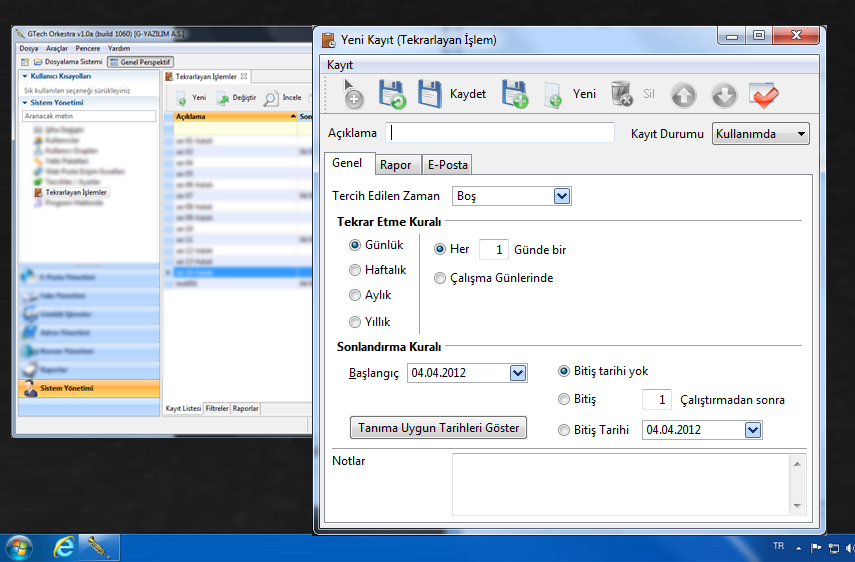Click the Kaydet floppy disk icon

point(430,95)
